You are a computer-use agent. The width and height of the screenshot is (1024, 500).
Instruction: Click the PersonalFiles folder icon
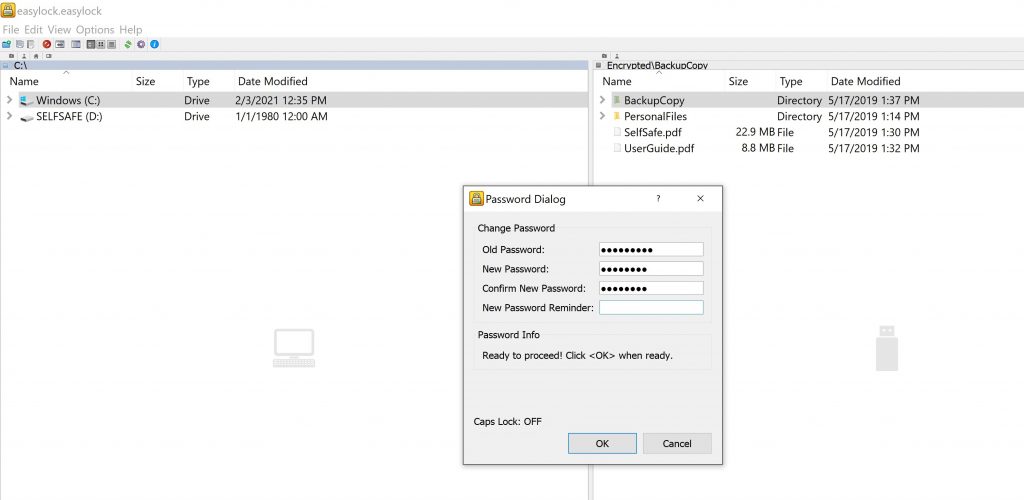point(616,116)
